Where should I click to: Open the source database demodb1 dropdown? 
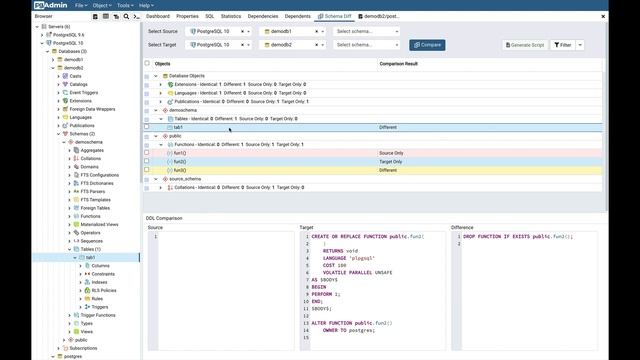coord(322,31)
